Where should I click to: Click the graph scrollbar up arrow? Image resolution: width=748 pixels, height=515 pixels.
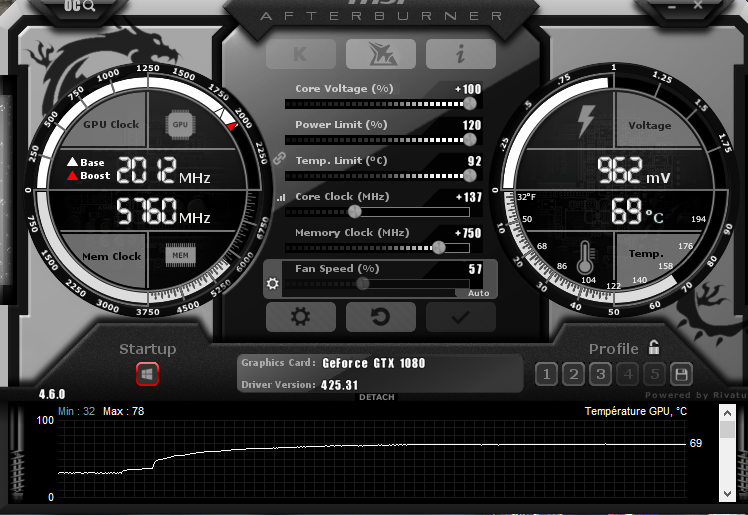727,413
